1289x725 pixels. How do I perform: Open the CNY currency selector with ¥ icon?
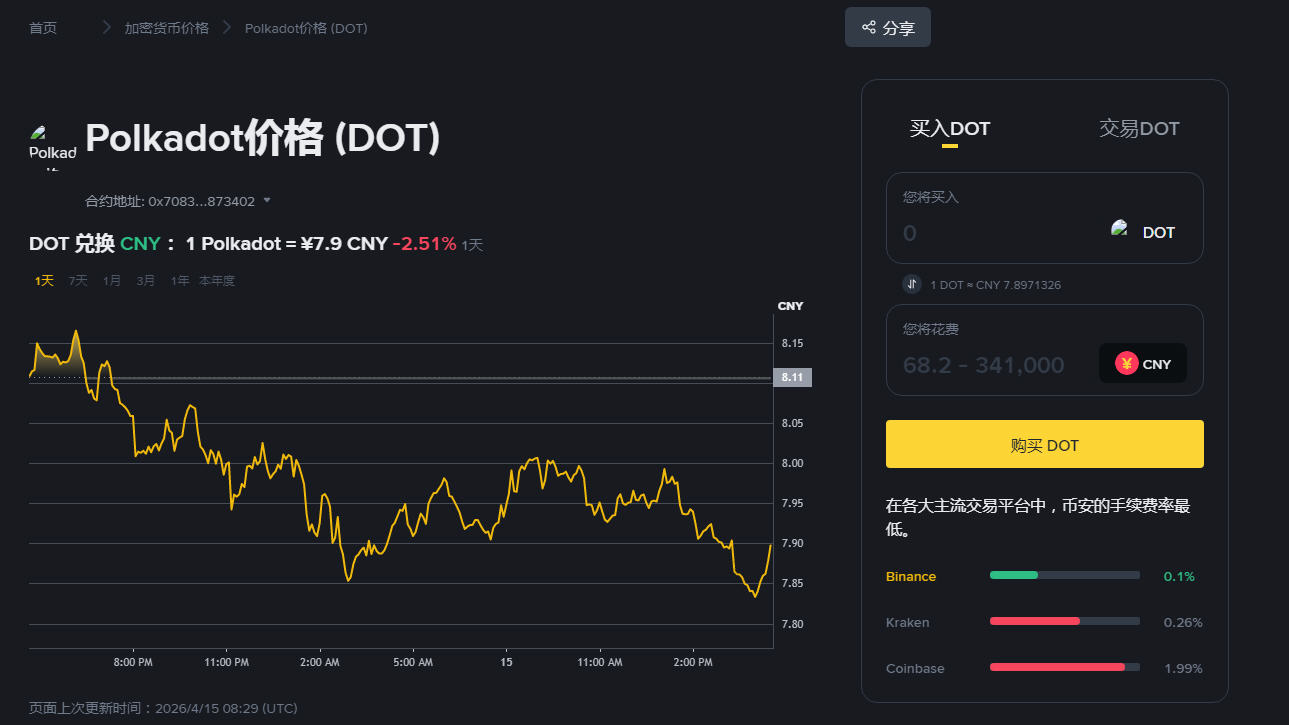pos(1143,364)
